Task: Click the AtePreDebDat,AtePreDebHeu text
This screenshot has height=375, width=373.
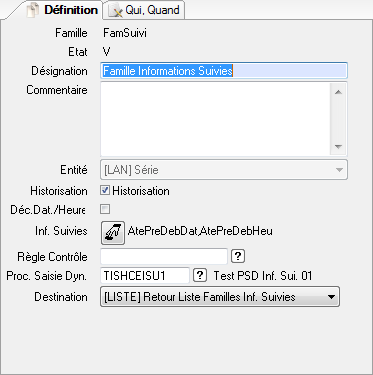Action: pos(200,231)
